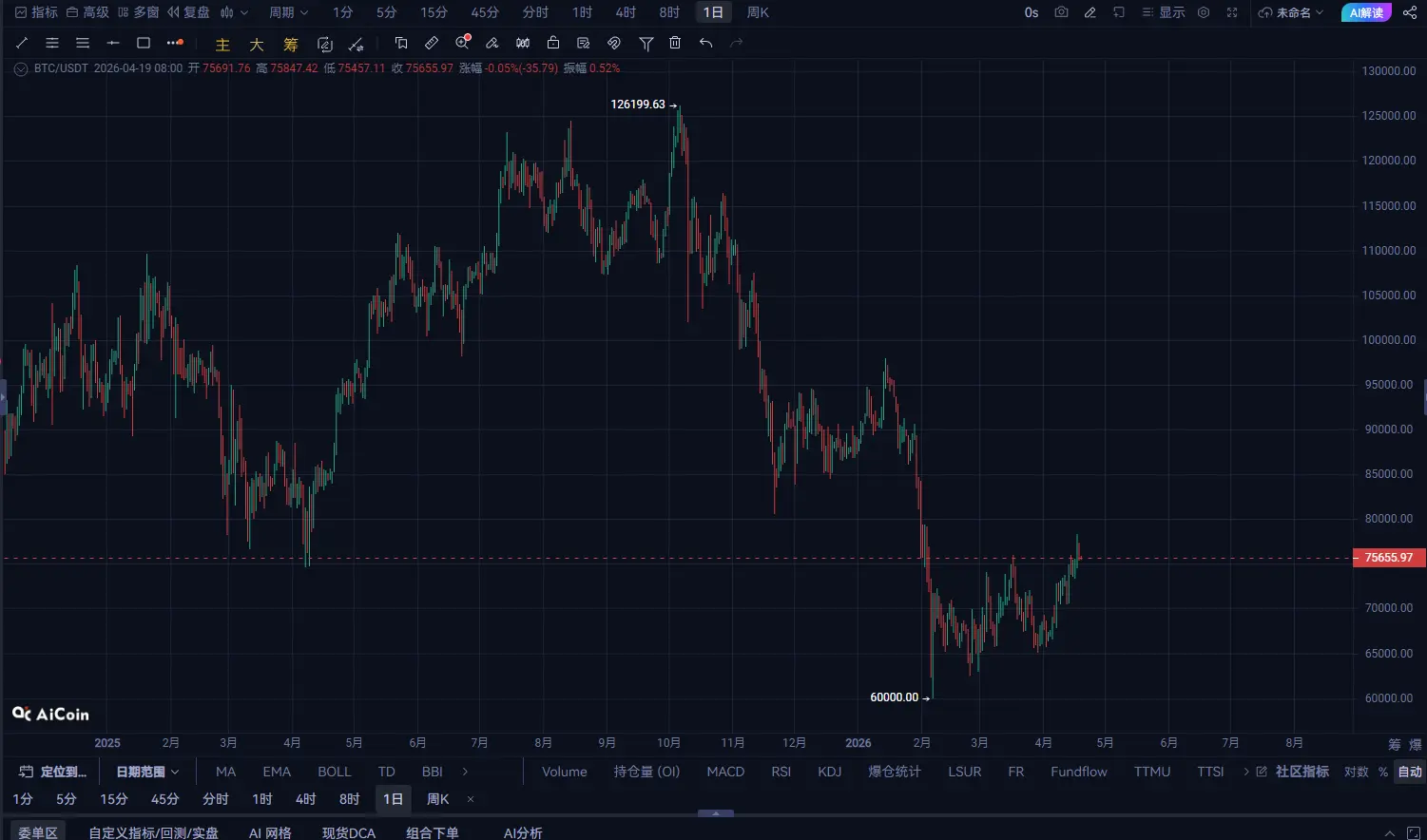Open the 指标 indicators menu
The width and height of the screenshot is (1427, 840).
(x=36, y=12)
